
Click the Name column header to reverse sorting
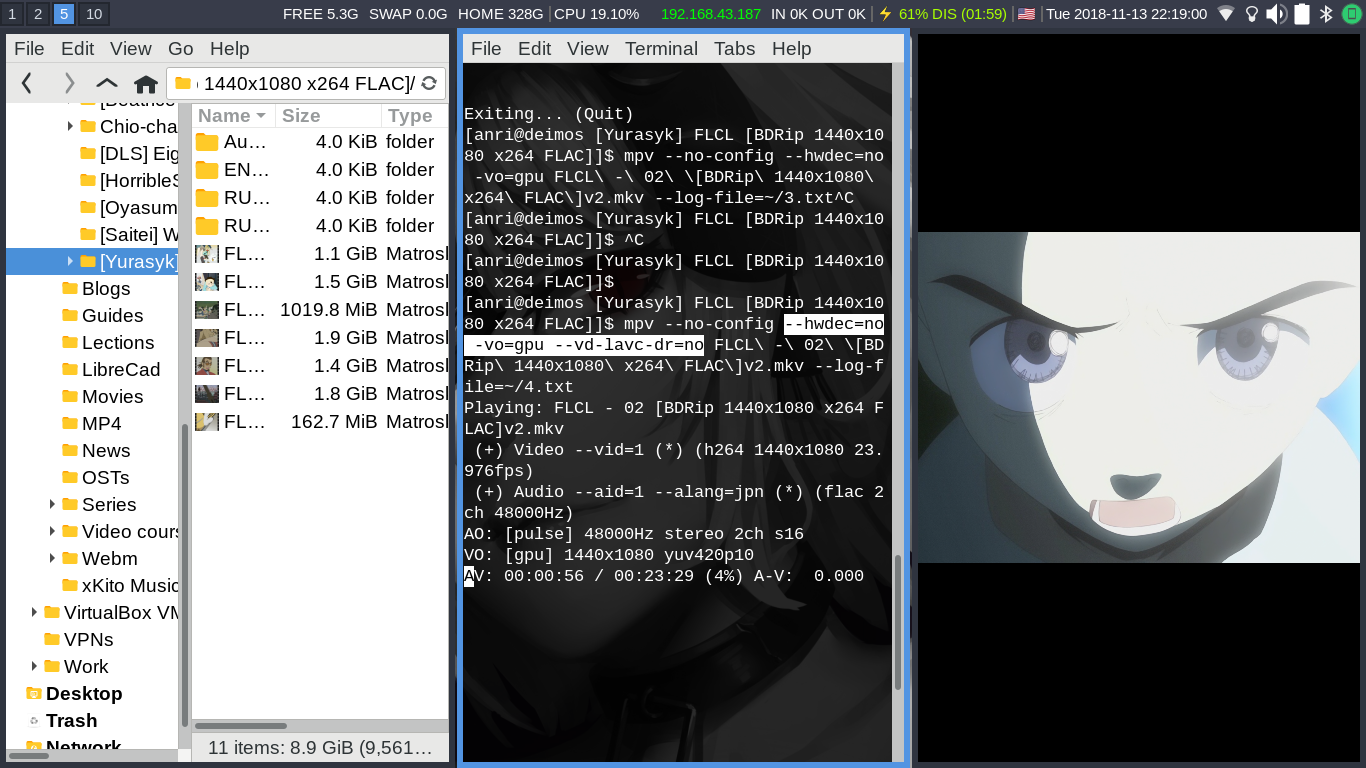225,115
